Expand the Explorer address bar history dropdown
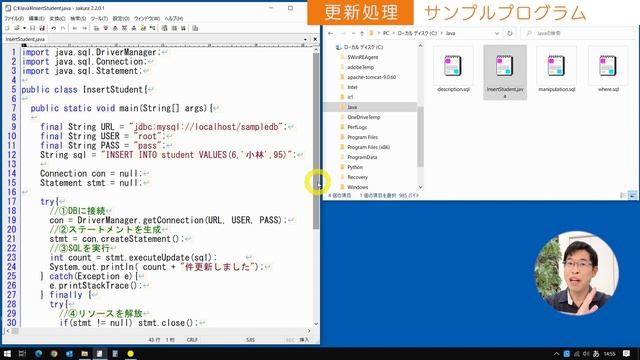The image size is (640, 360). (497, 33)
